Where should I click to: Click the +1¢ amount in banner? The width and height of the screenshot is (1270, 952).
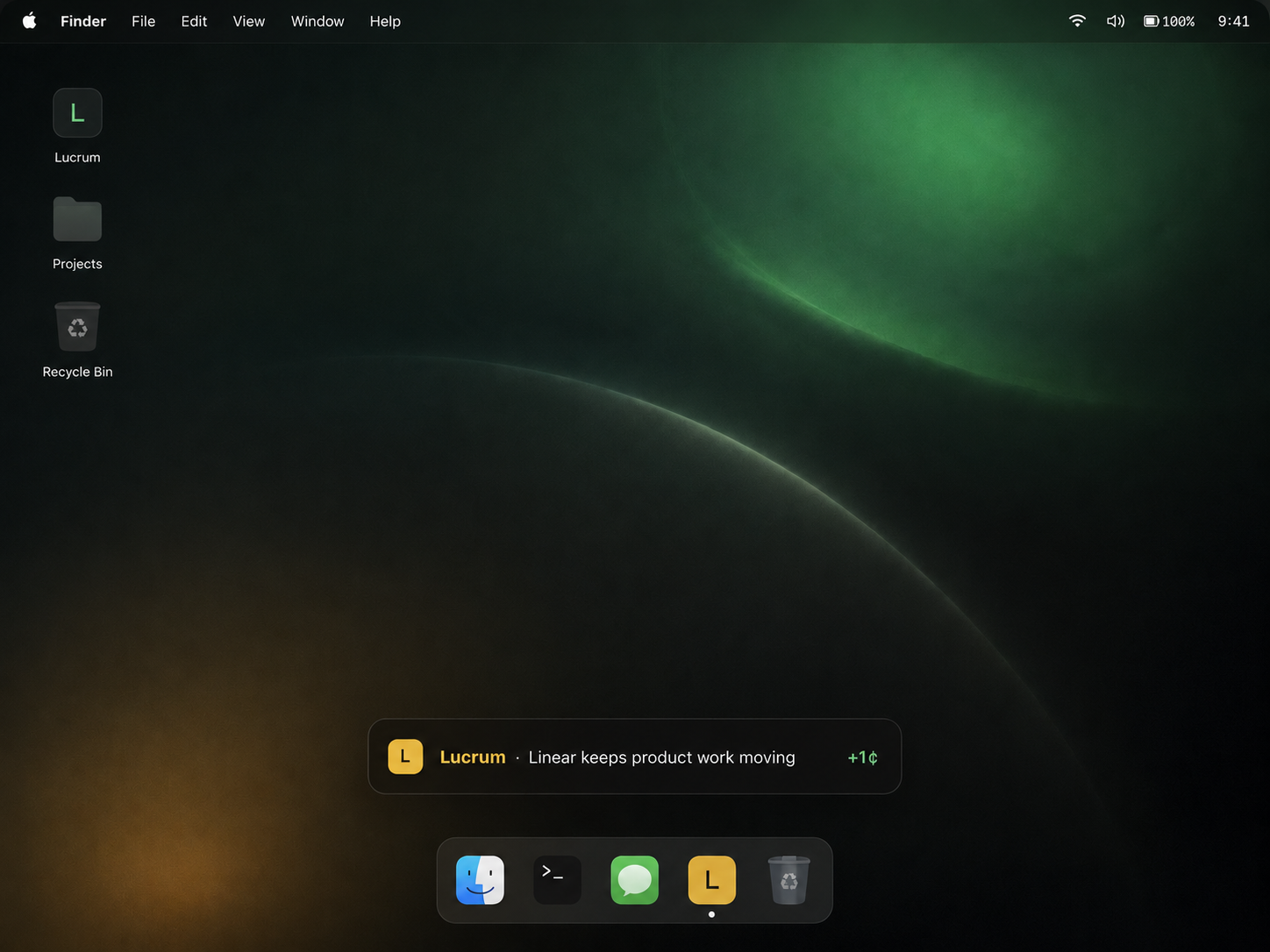tap(862, 757)
